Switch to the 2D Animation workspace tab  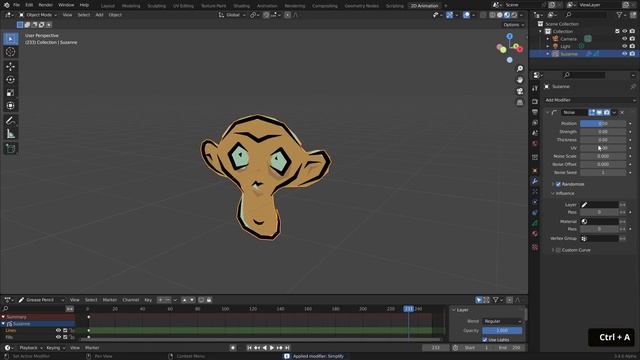(x=424, y=6)
